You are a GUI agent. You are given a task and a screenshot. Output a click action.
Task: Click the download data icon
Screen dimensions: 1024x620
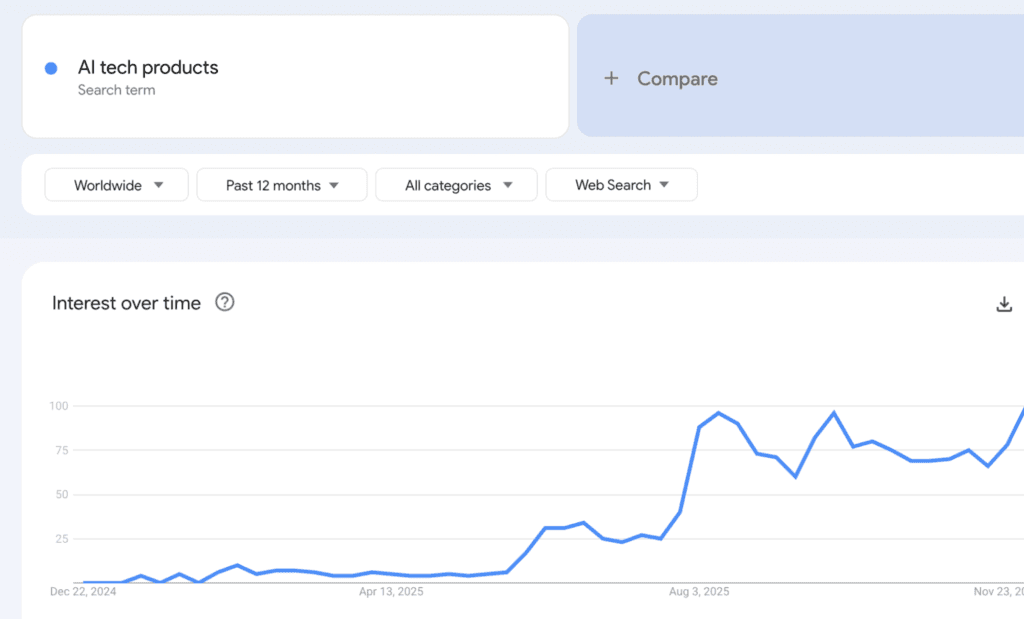[1004, 303]
